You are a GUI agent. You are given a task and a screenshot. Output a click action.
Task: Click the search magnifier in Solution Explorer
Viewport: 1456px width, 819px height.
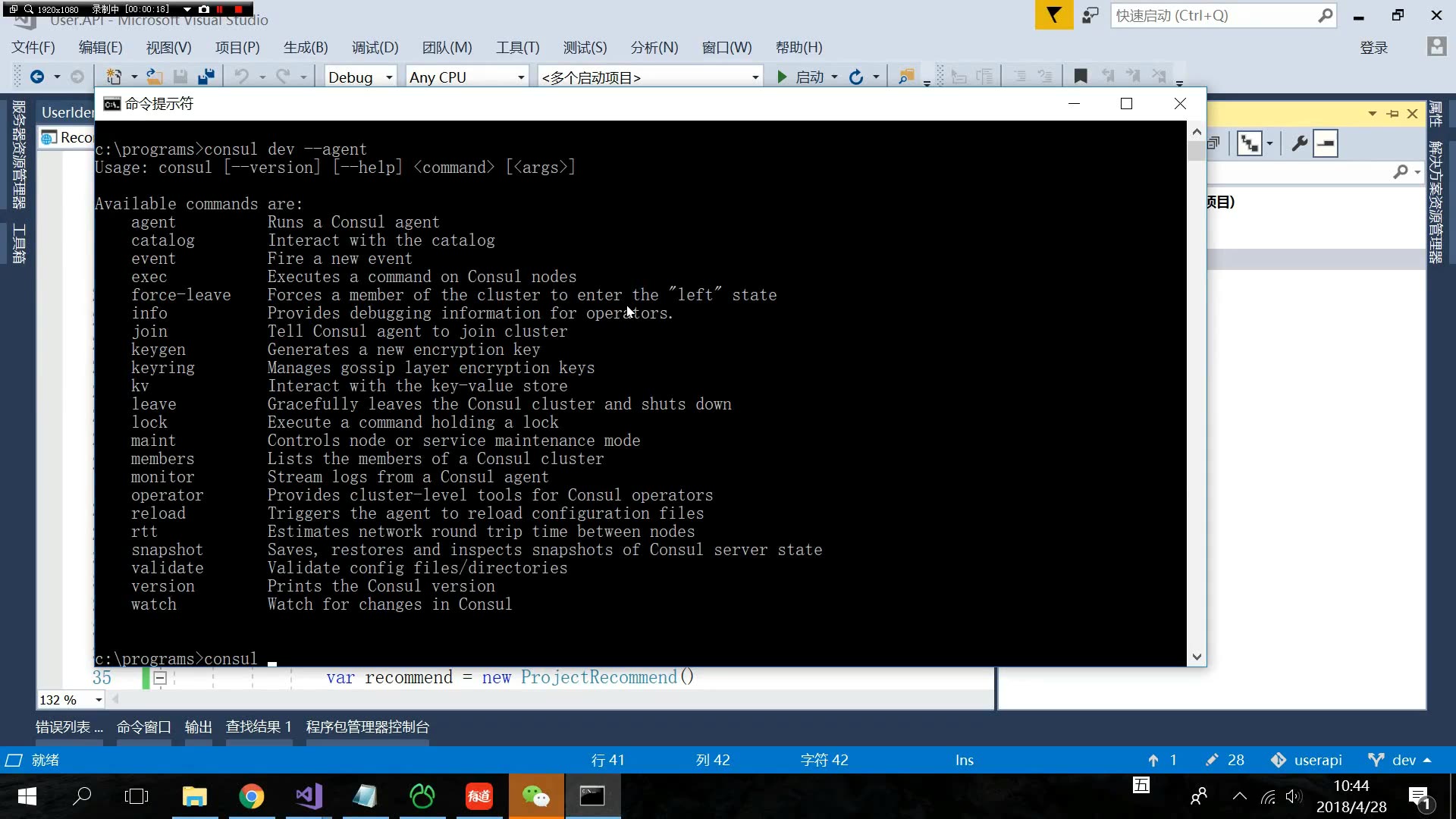1401,172
